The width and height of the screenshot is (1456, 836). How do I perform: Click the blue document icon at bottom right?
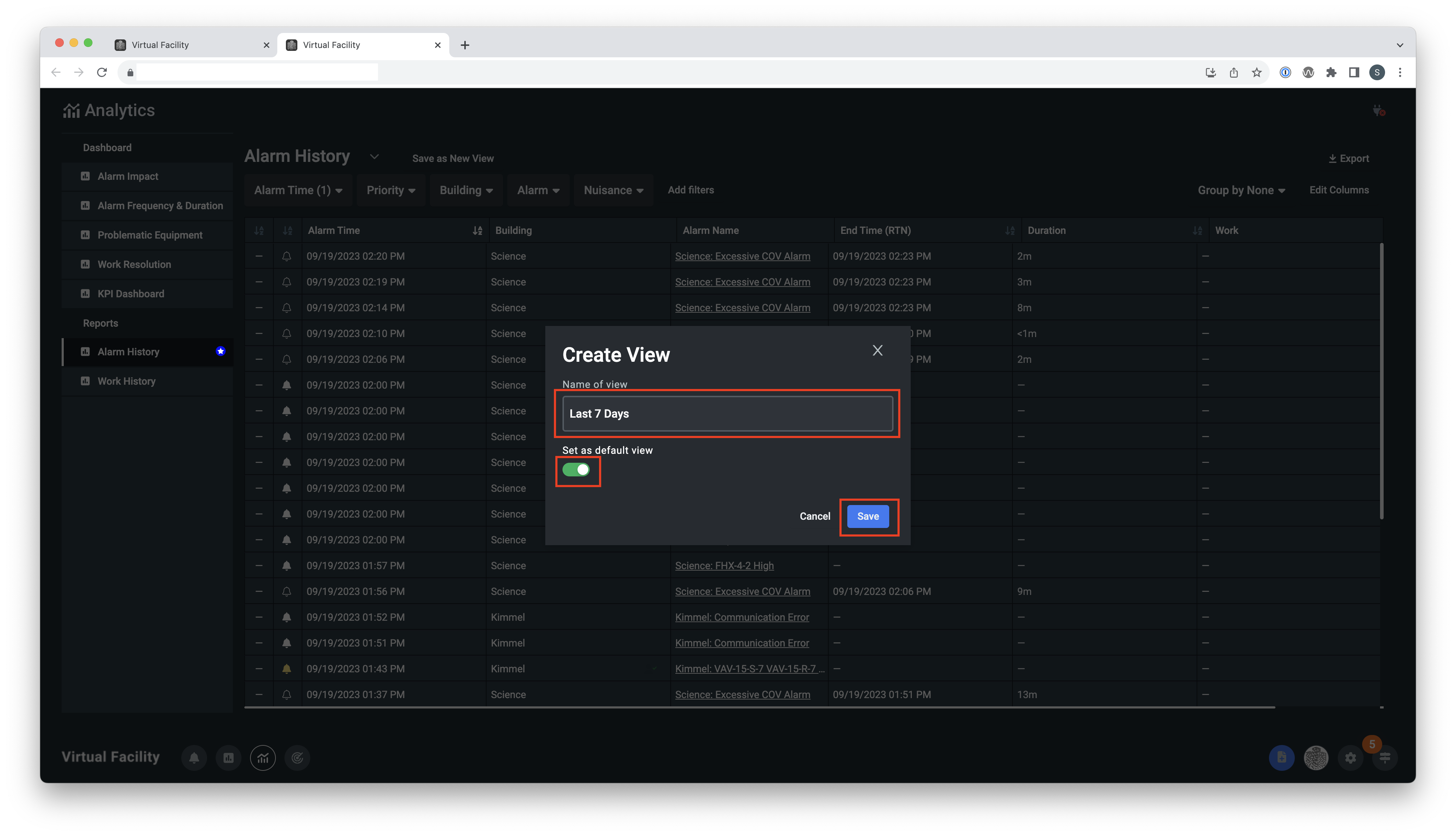pyautogui.click(x=1282, y=758)
